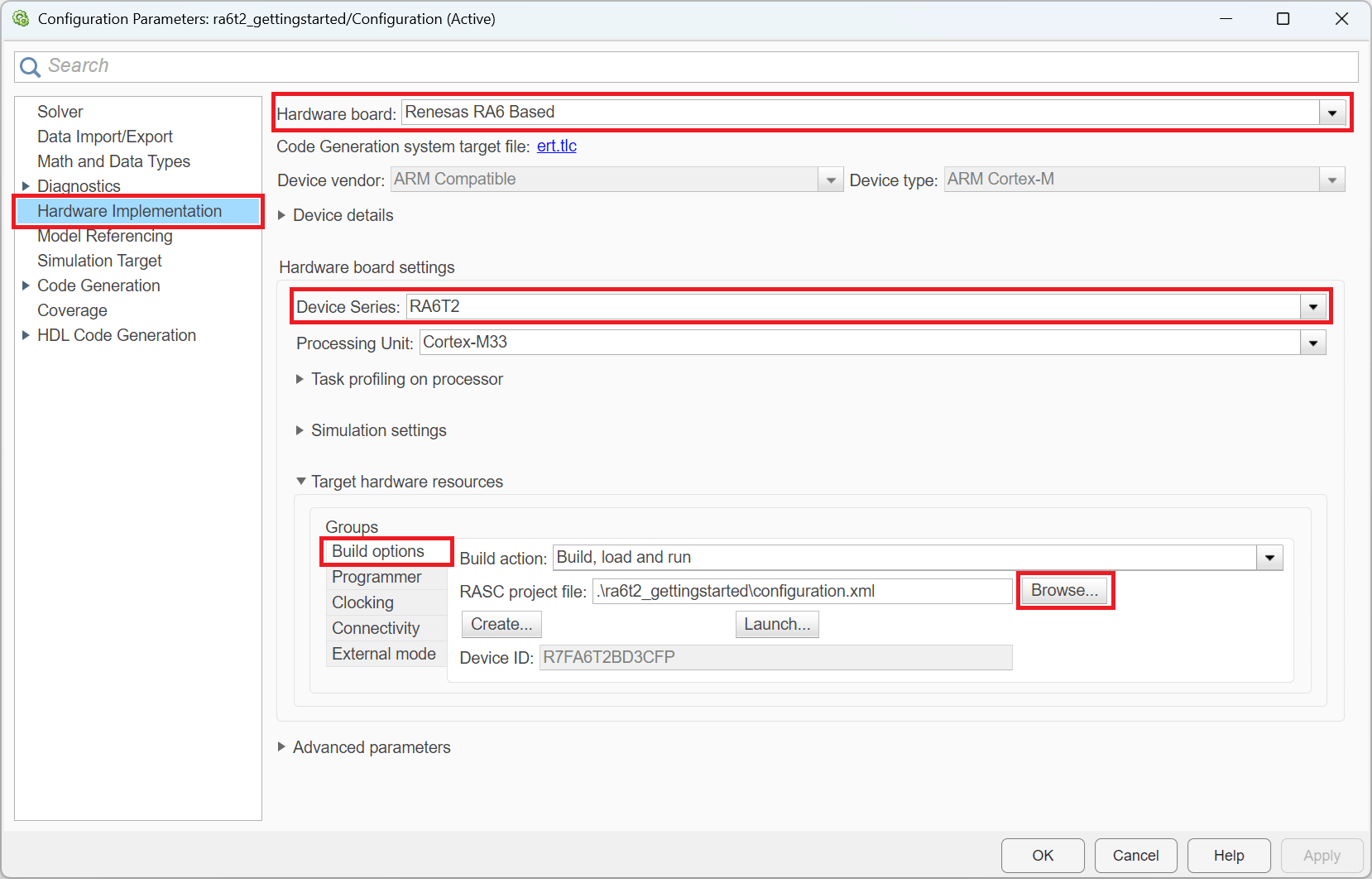This screenshot has height=883, width=1372.
Task: Open the Build action dropdown
Action: pyautogui.click(x=1269, y=558)
